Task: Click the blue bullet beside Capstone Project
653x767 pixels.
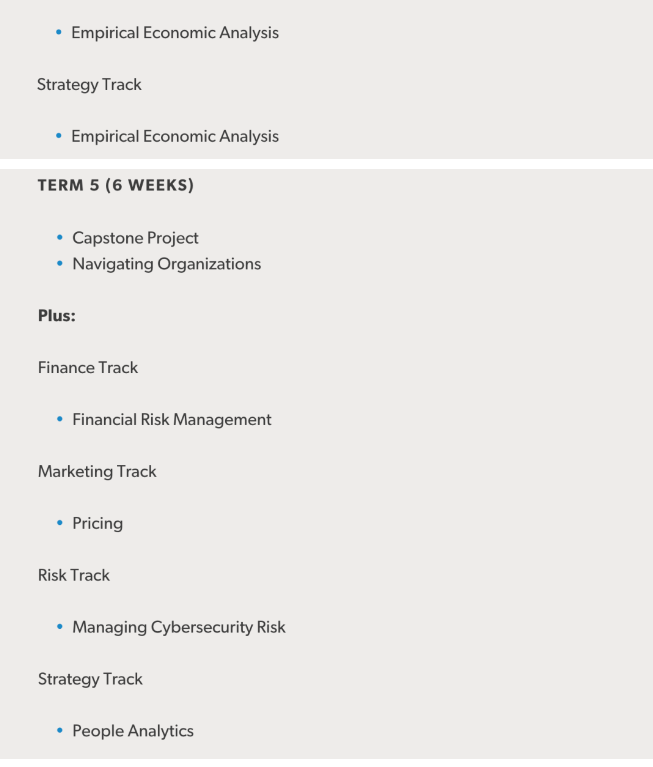Action: 60,237
